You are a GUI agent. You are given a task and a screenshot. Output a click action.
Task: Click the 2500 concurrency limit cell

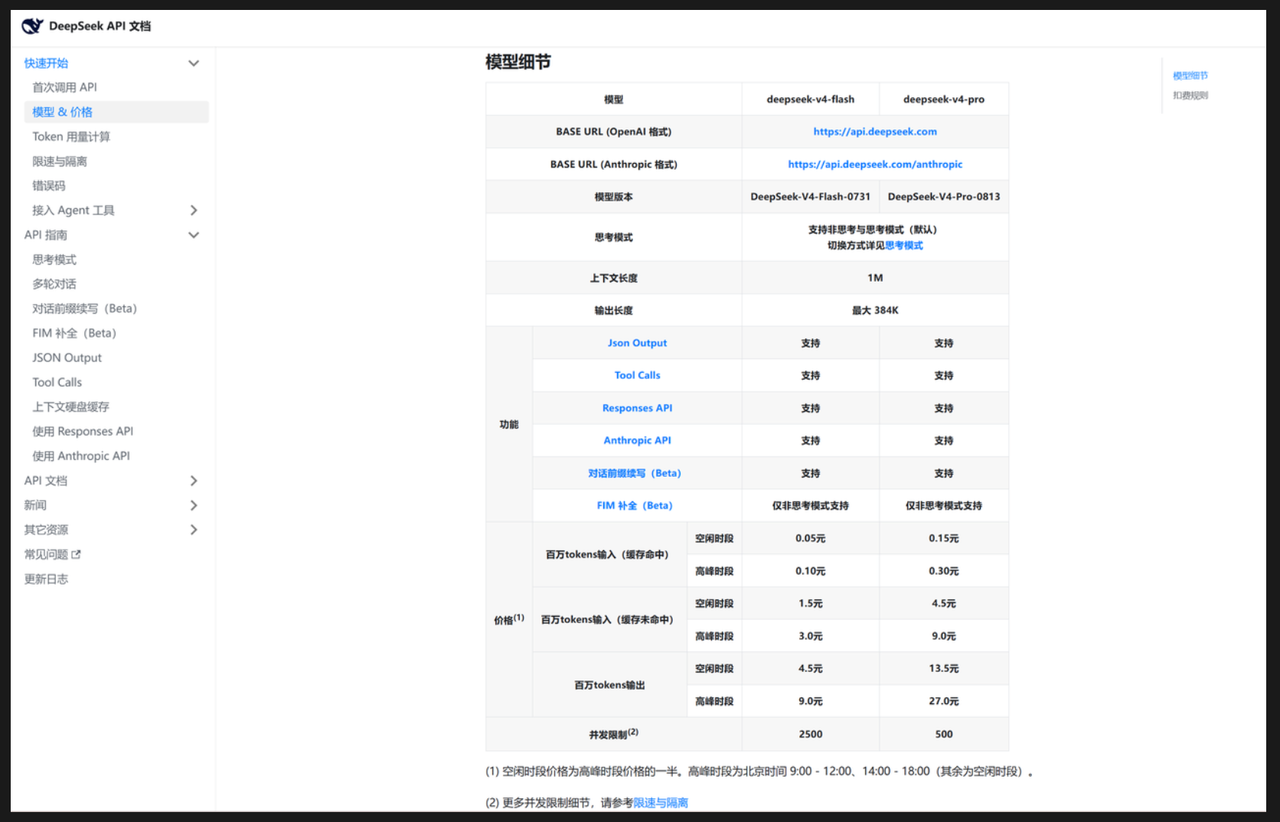click(x=811, y=734)
